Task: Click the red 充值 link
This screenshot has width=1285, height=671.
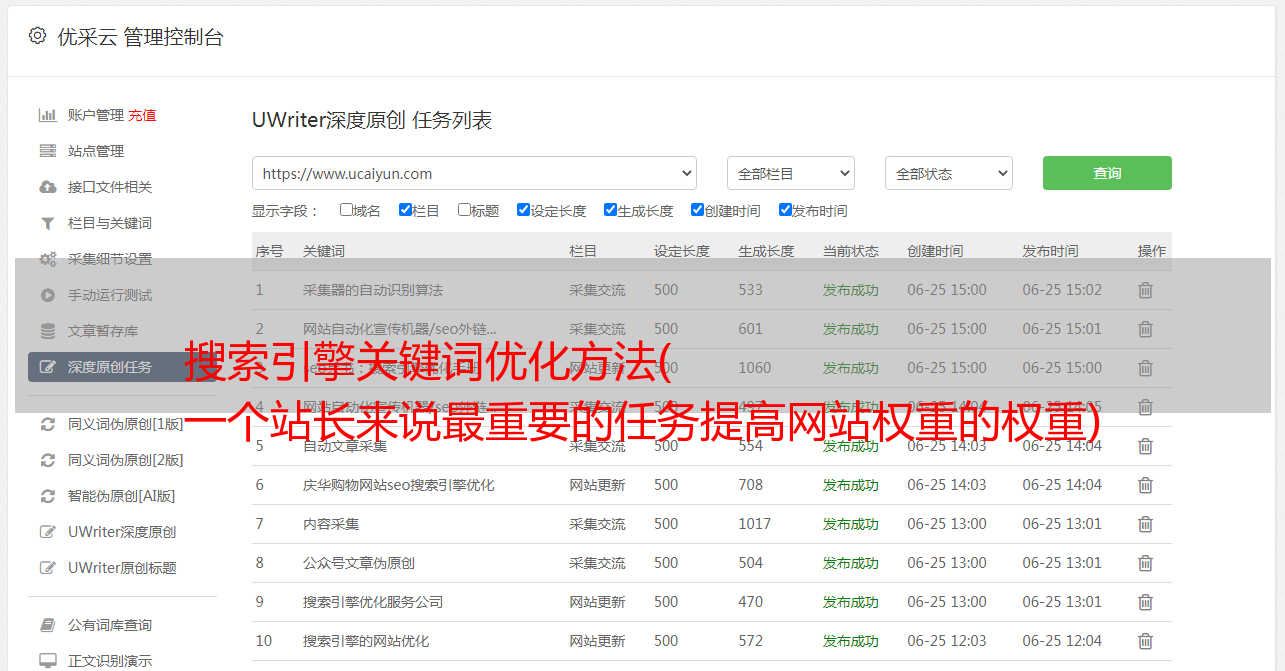Action: pyautogui.click(x=142, y=115)
